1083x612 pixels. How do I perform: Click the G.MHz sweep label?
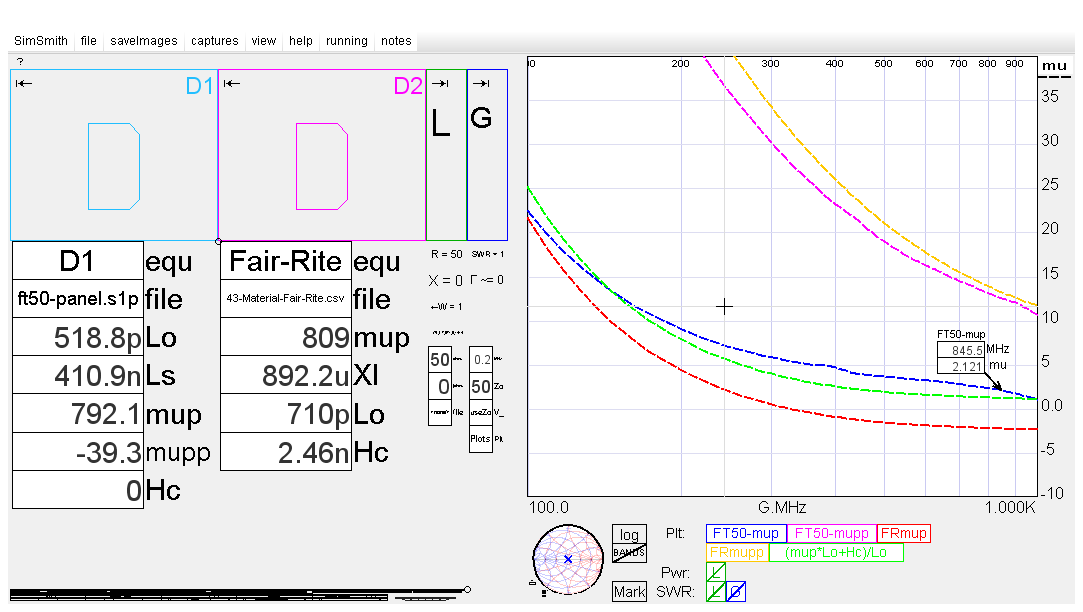pyautogui.click(x=782, y=508)
